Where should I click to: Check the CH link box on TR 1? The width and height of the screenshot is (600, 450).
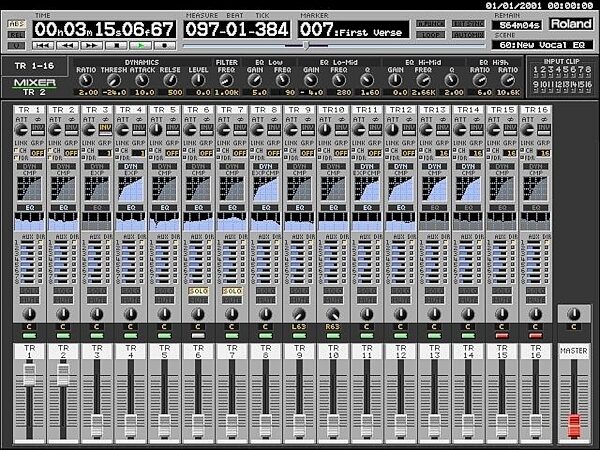click(x=16, y=150)
